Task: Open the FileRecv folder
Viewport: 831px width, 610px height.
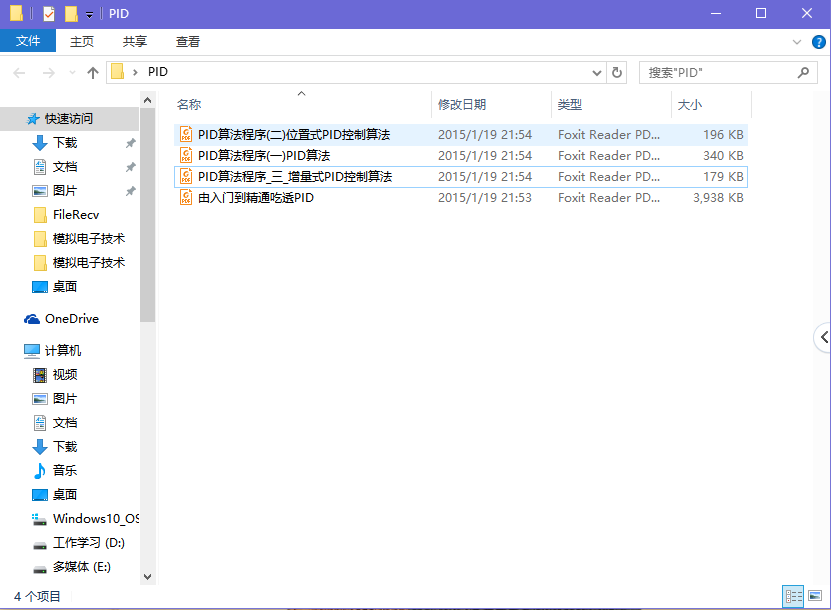Action: (x=76, y=215)
